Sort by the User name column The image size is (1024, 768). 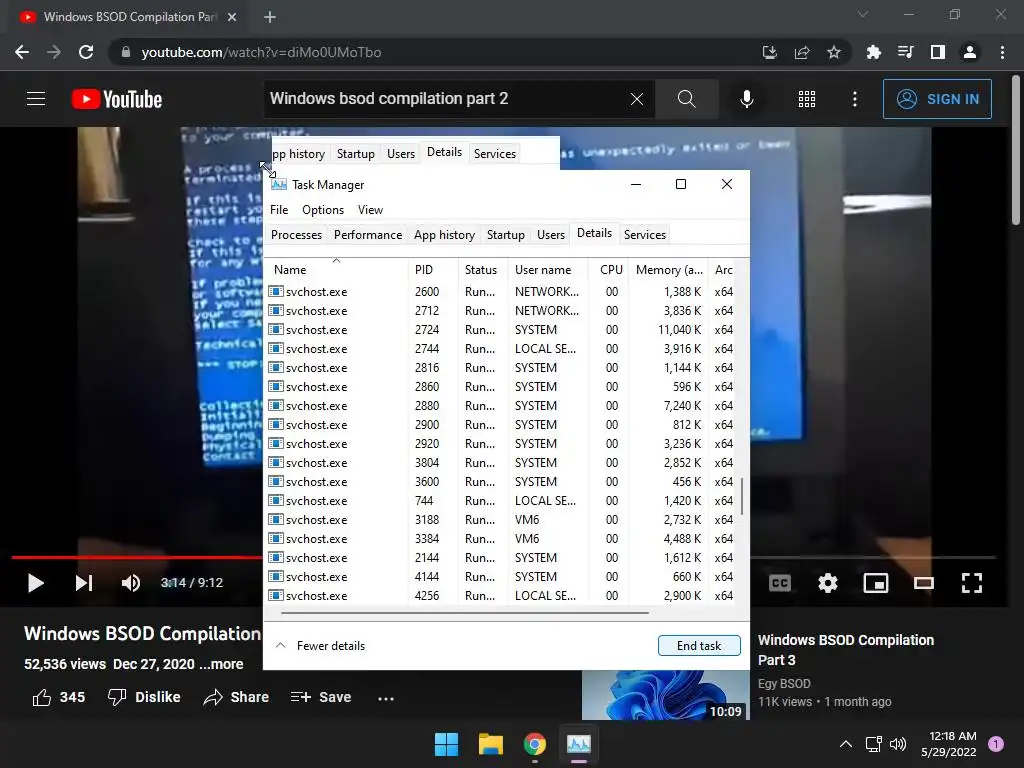[547, 270]
